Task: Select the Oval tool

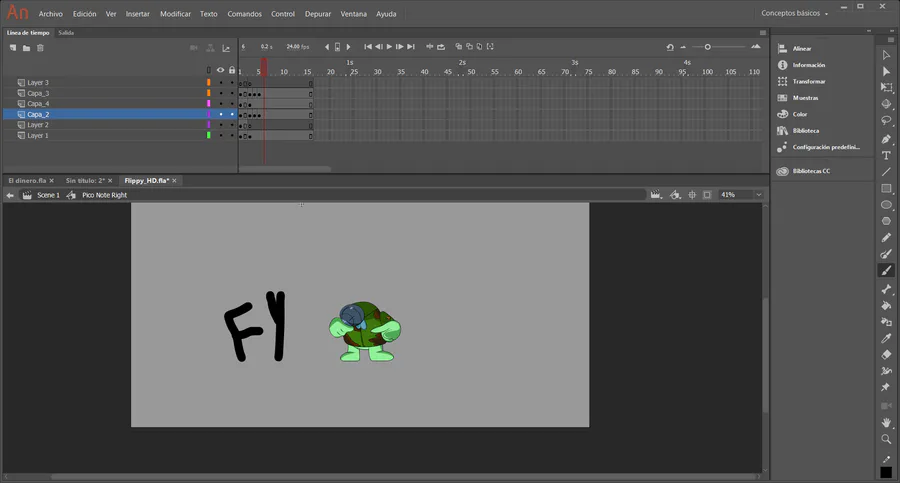Action: coord(886,205)
